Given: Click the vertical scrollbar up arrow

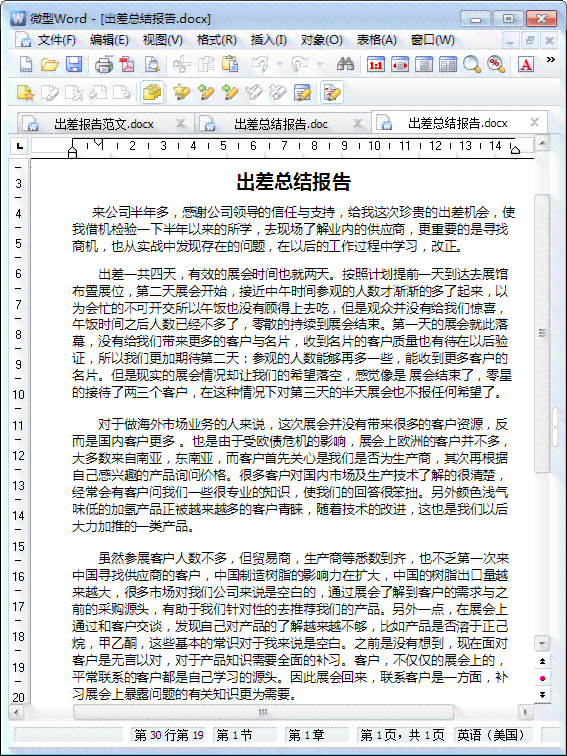Looking at the screenshot, I should (542, 144).
